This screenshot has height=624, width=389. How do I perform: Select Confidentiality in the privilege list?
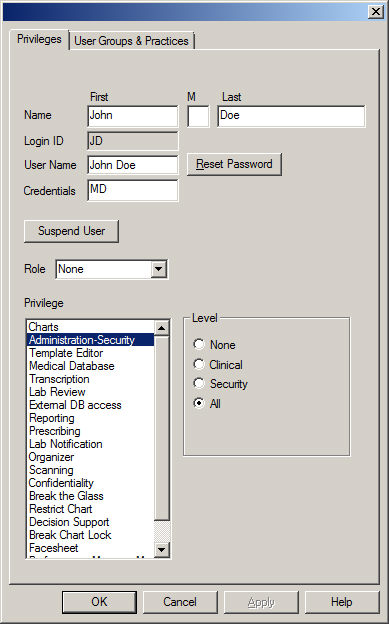(90, 483)
